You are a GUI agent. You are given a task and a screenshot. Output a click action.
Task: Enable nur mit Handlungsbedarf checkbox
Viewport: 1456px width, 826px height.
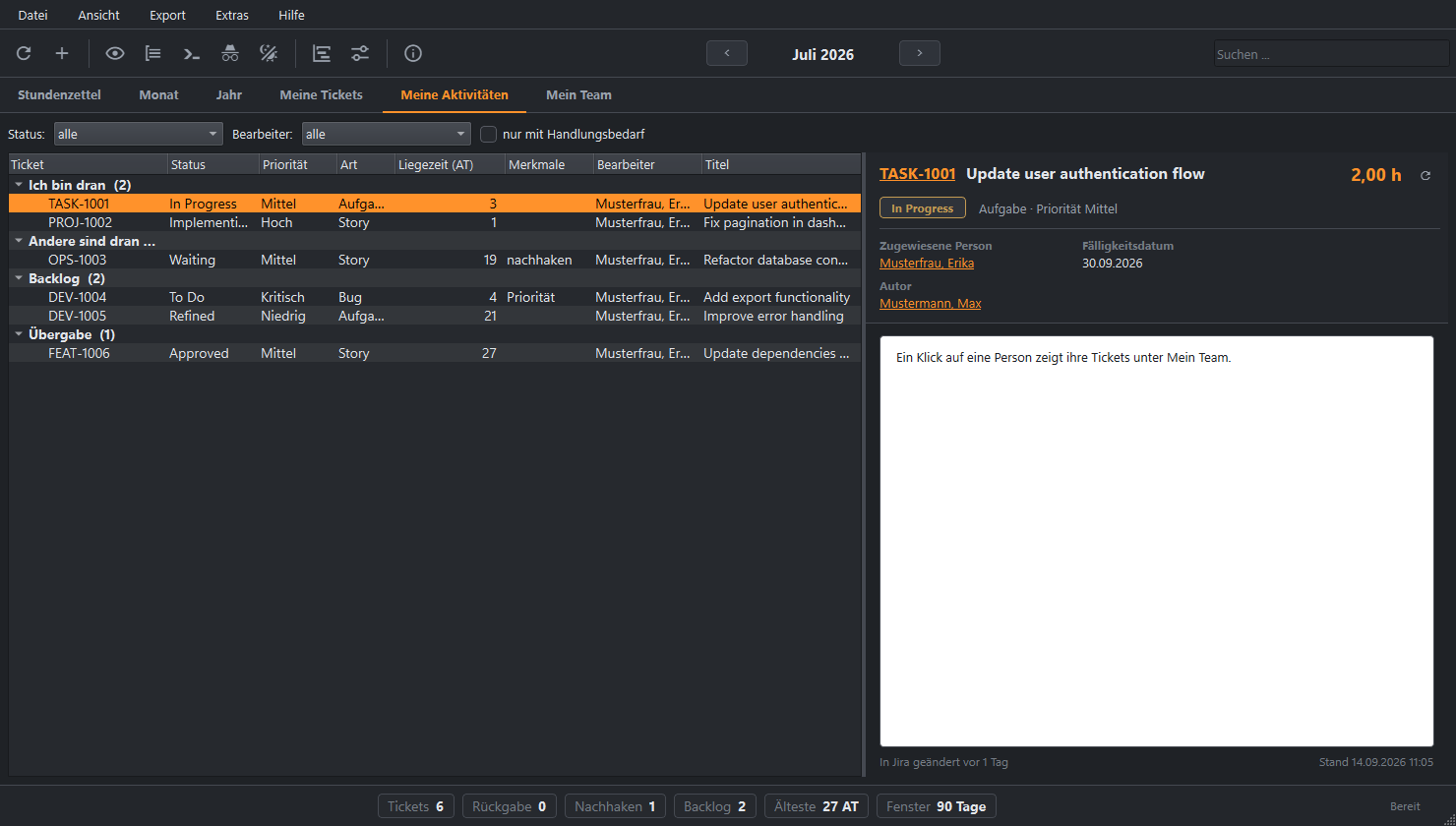click(x=489, y=134)
